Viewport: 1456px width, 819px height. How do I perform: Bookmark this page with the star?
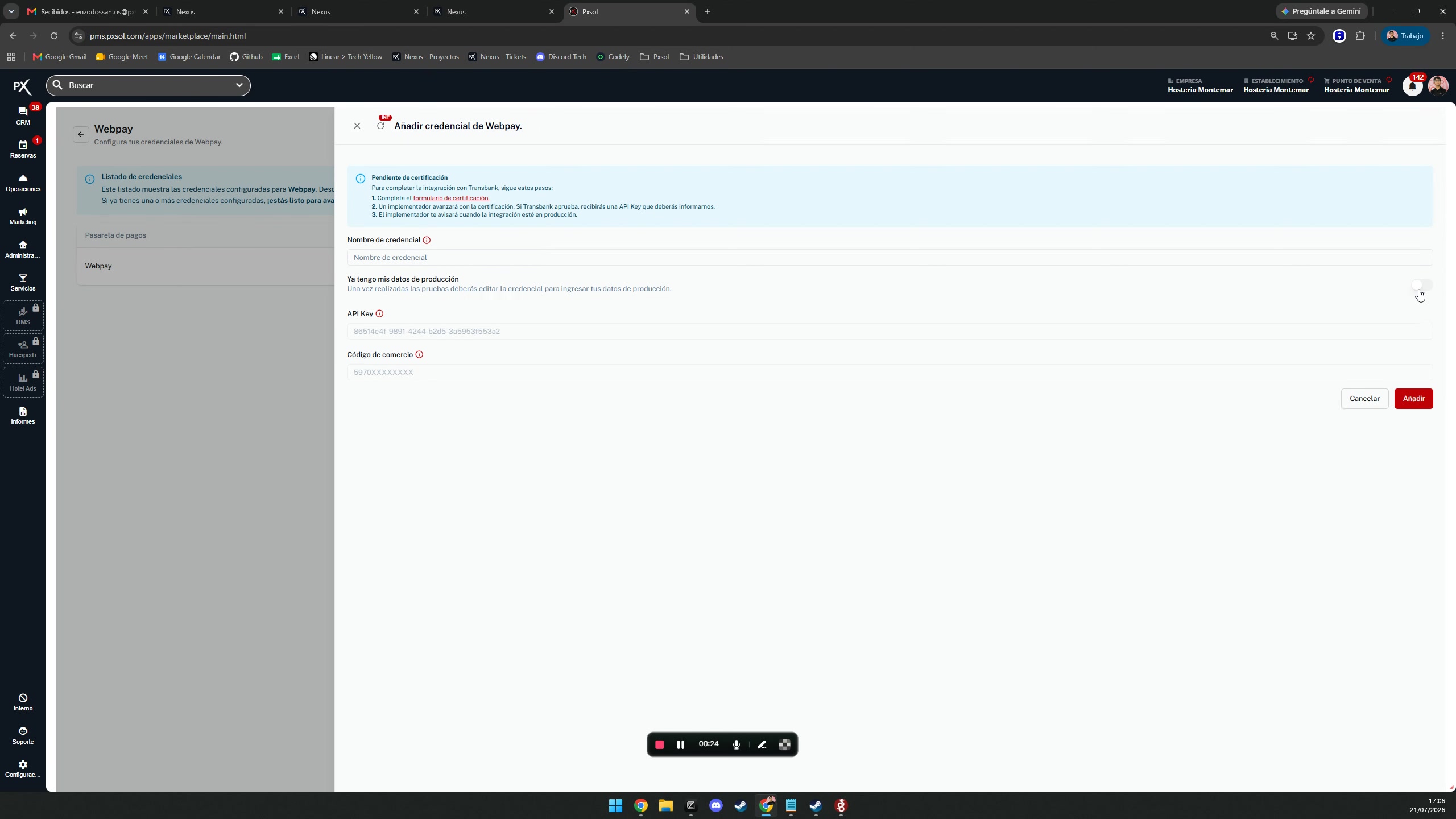(x=1311, y=36)
